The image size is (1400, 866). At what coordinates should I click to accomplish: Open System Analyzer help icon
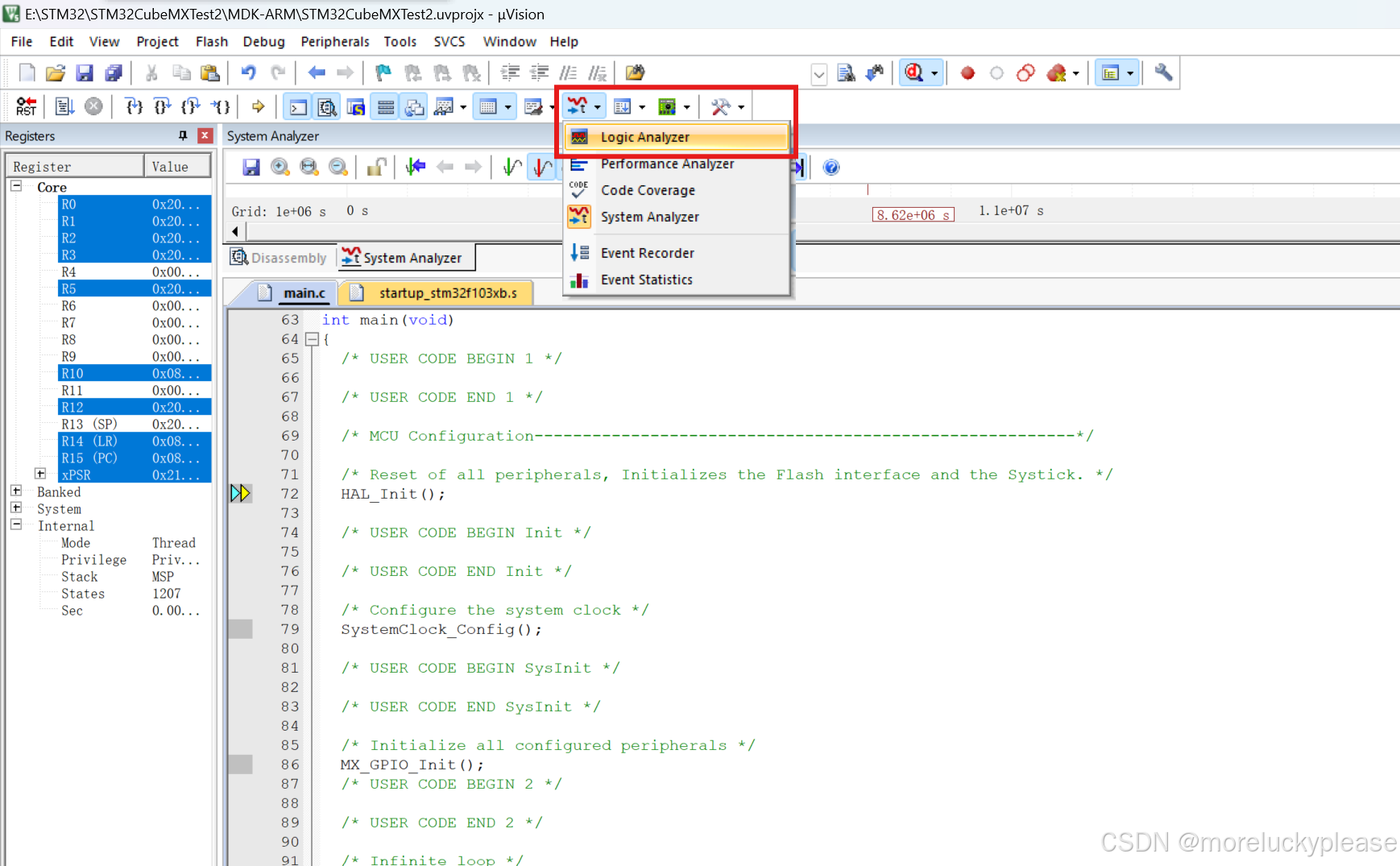(x=831, y=167)
